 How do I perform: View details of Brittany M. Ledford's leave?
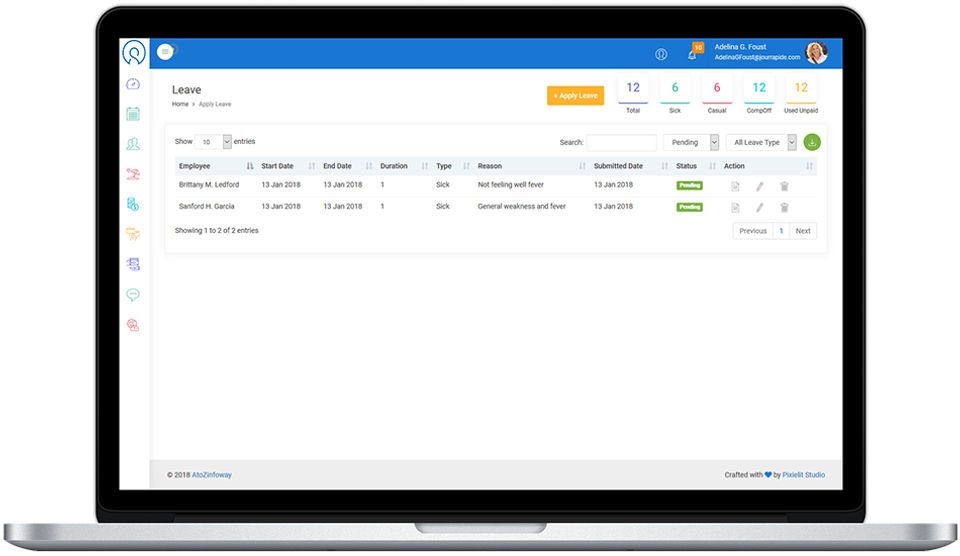735,186
